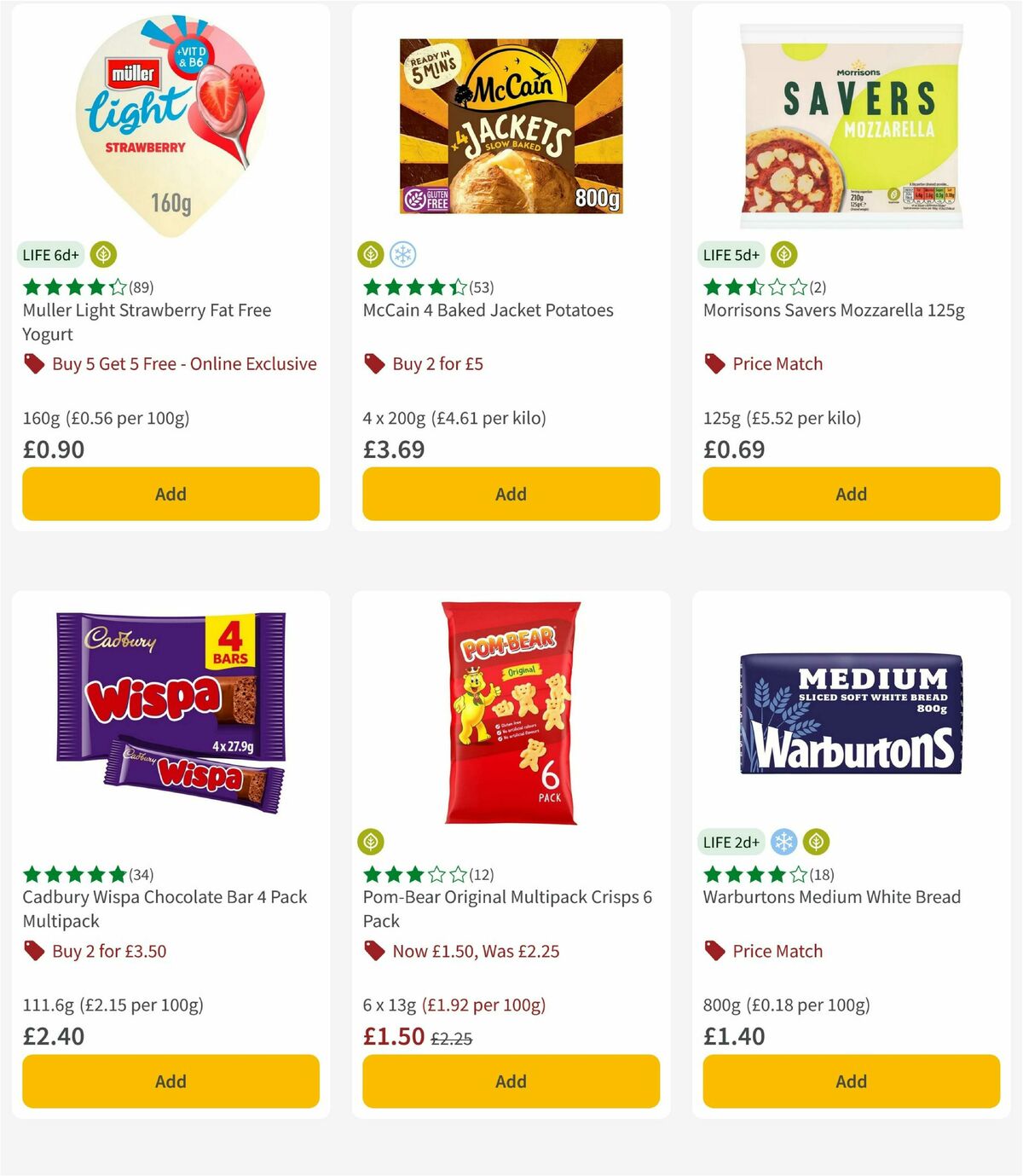This screenshot has width=1023, height=1176.
Task: Click the Buy 5 Get 5 Free offer link
Action: click(x=184, y=363)
